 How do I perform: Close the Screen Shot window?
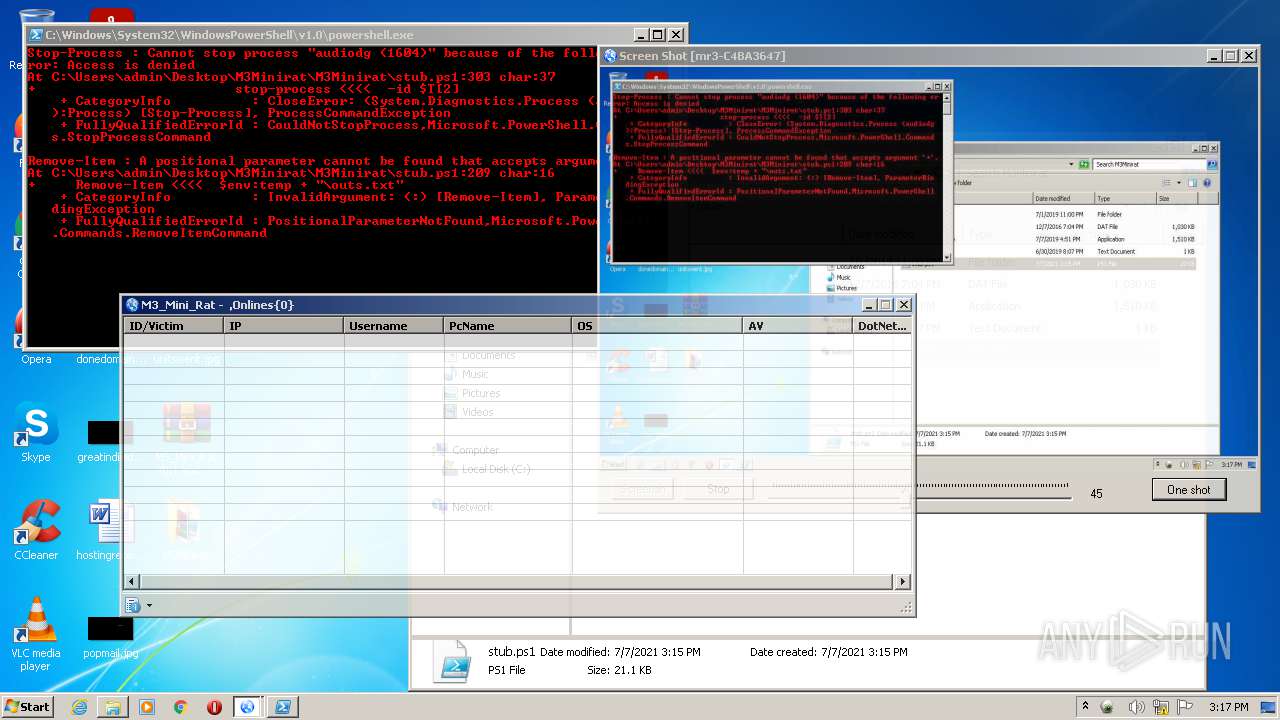[x=1248, y=56]
